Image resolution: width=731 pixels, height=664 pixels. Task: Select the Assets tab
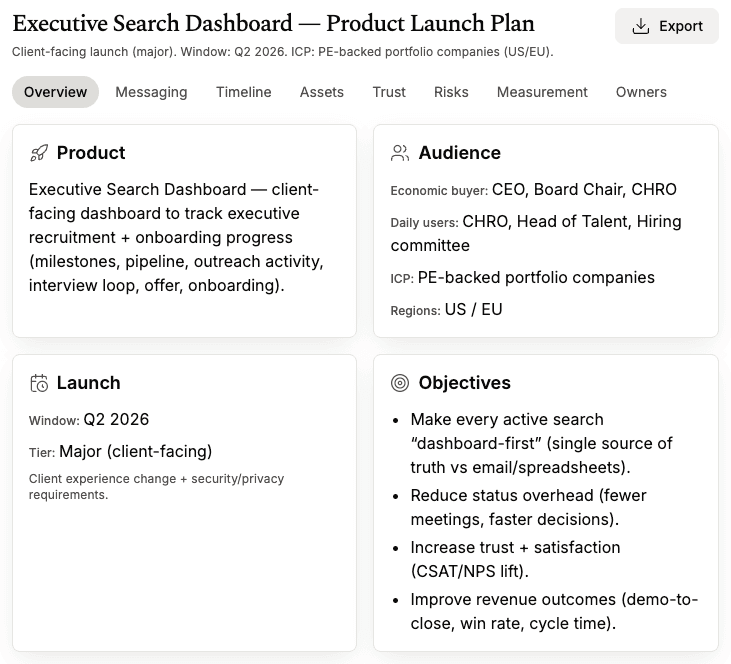pos(321,92)
